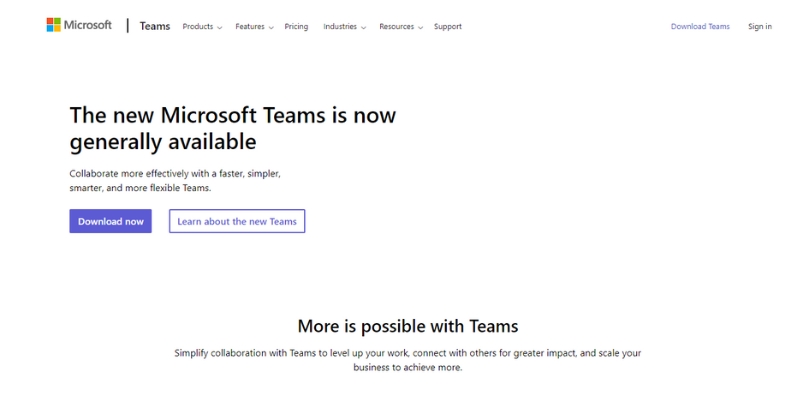Open the Teams home link
This screenshot has height=400, width=800.
tap(155, 26)
